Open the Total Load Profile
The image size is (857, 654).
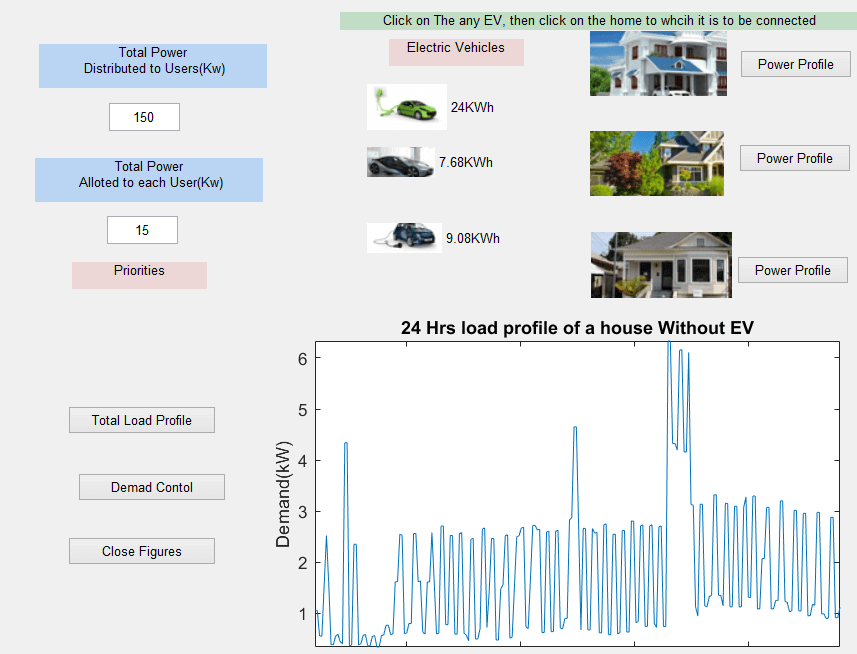141,419
